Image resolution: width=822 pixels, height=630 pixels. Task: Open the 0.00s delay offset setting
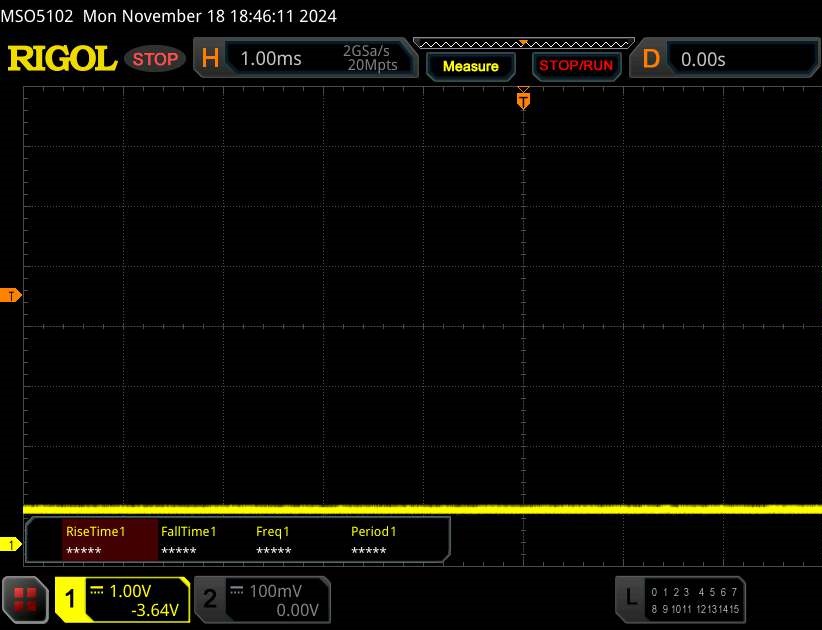click(703, 59)
